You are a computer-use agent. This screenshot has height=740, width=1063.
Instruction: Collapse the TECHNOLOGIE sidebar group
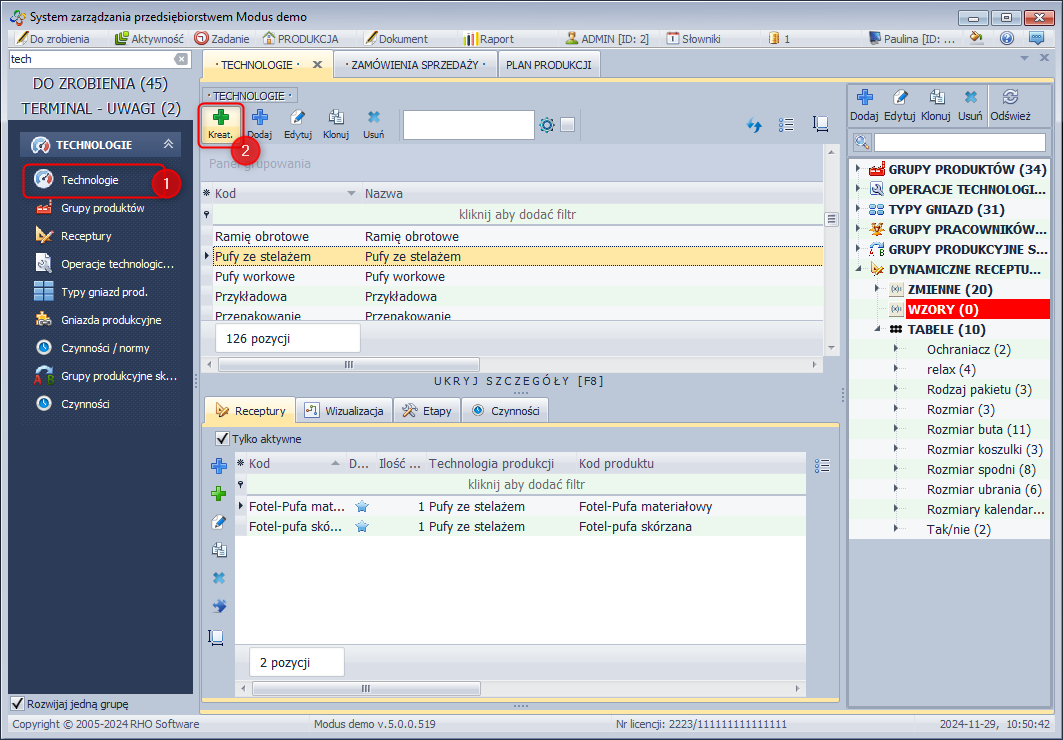click(168, 144)
